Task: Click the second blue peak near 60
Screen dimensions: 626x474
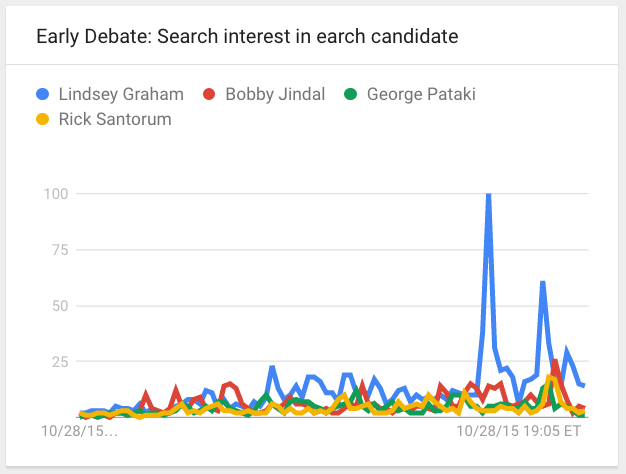Action: click(542, 283)
